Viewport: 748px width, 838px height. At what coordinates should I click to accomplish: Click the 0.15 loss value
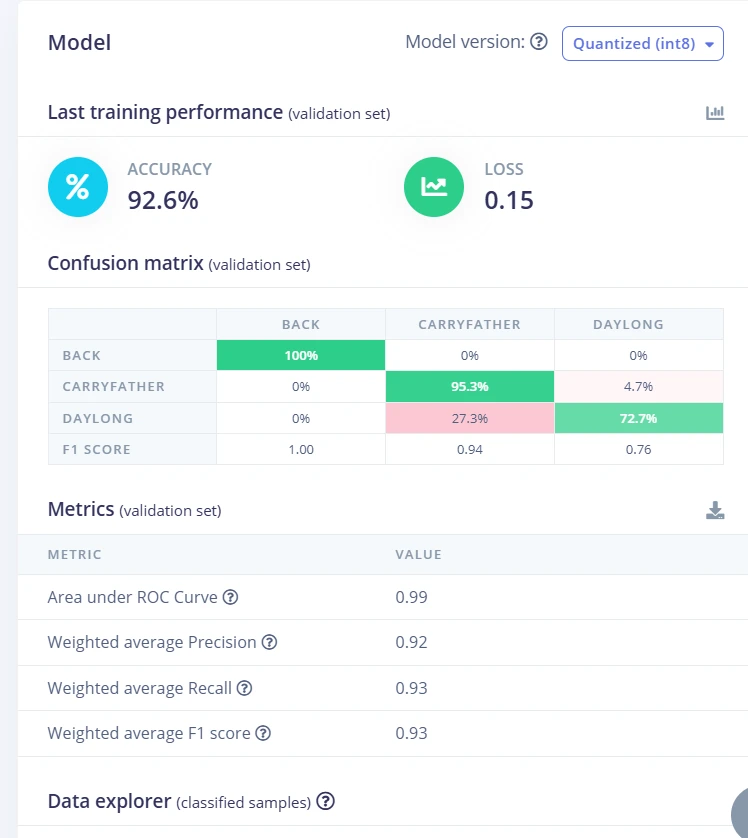[x=509, y=200]
